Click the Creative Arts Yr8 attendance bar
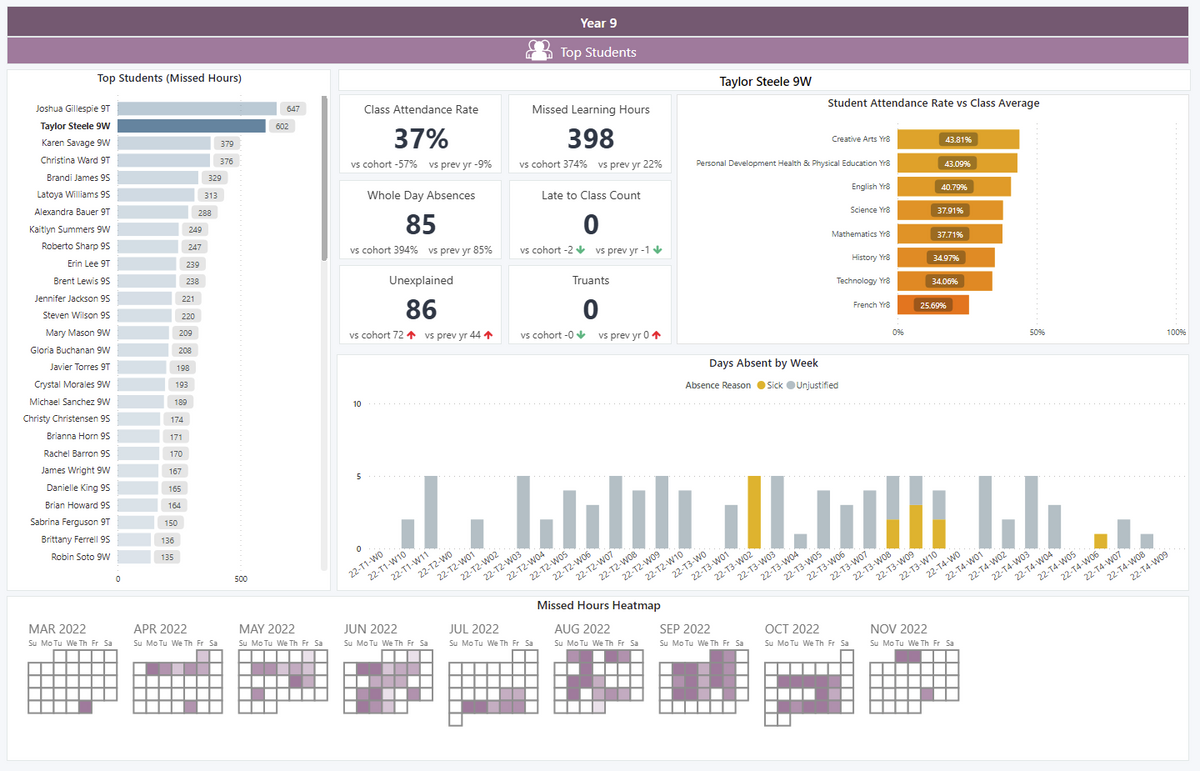 point(957,140)
